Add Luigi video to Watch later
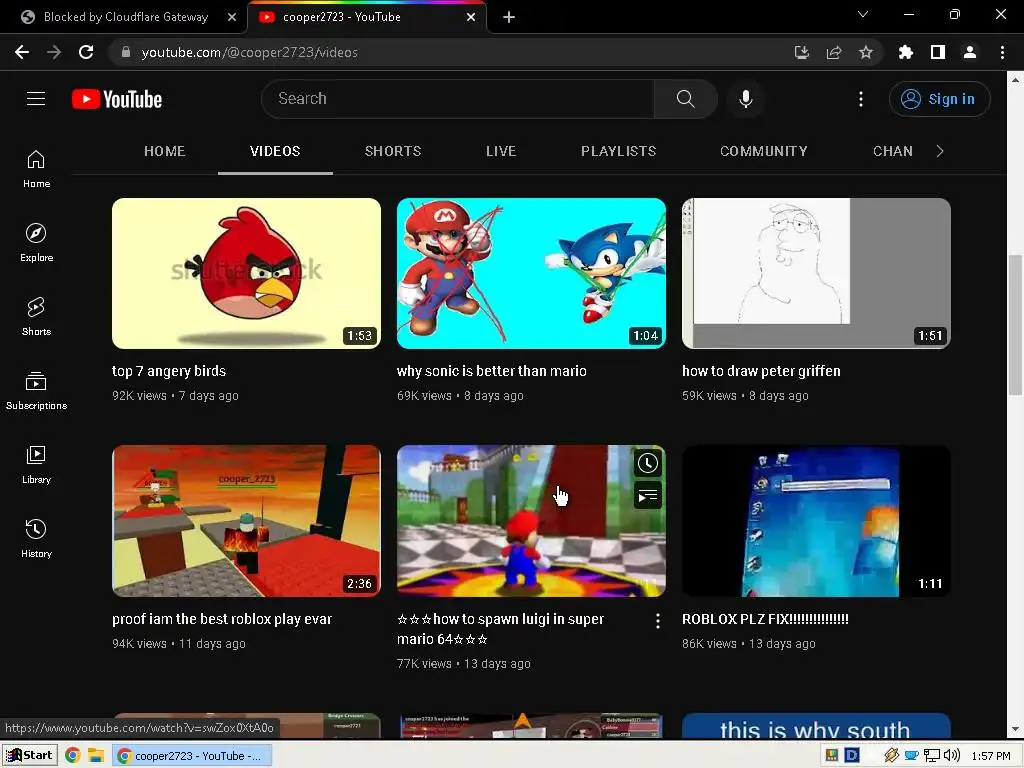1024x768 pixels. pos(647,464)
